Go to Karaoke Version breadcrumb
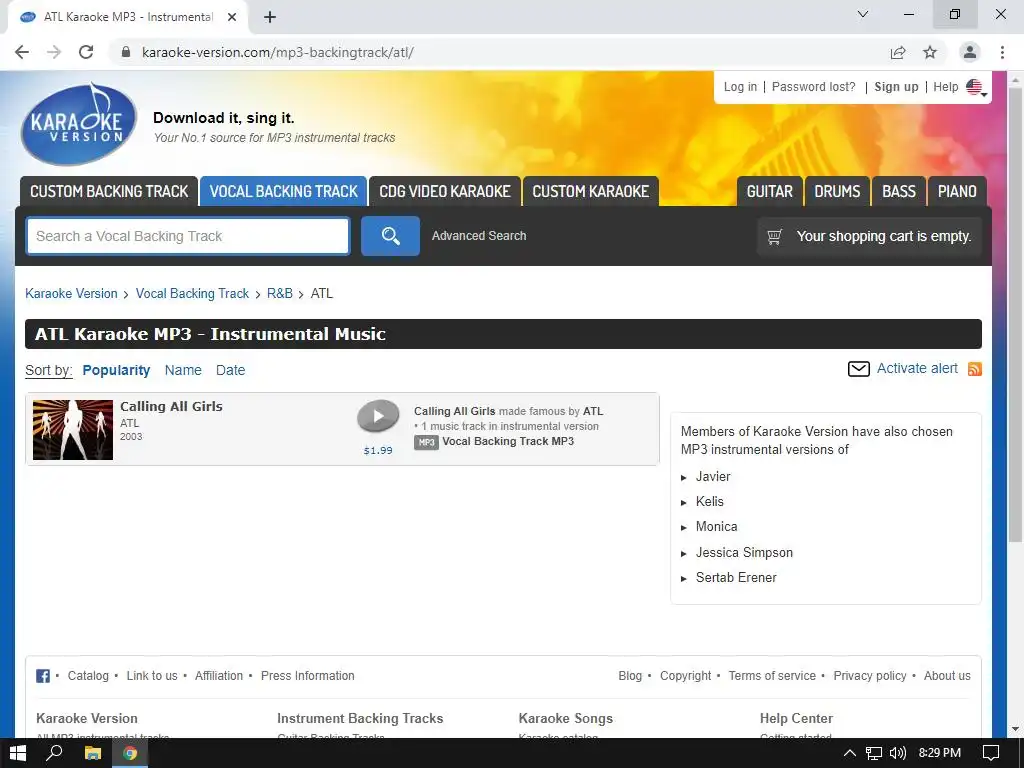This screenshot has width=1024, height=768. pos(71,293)
